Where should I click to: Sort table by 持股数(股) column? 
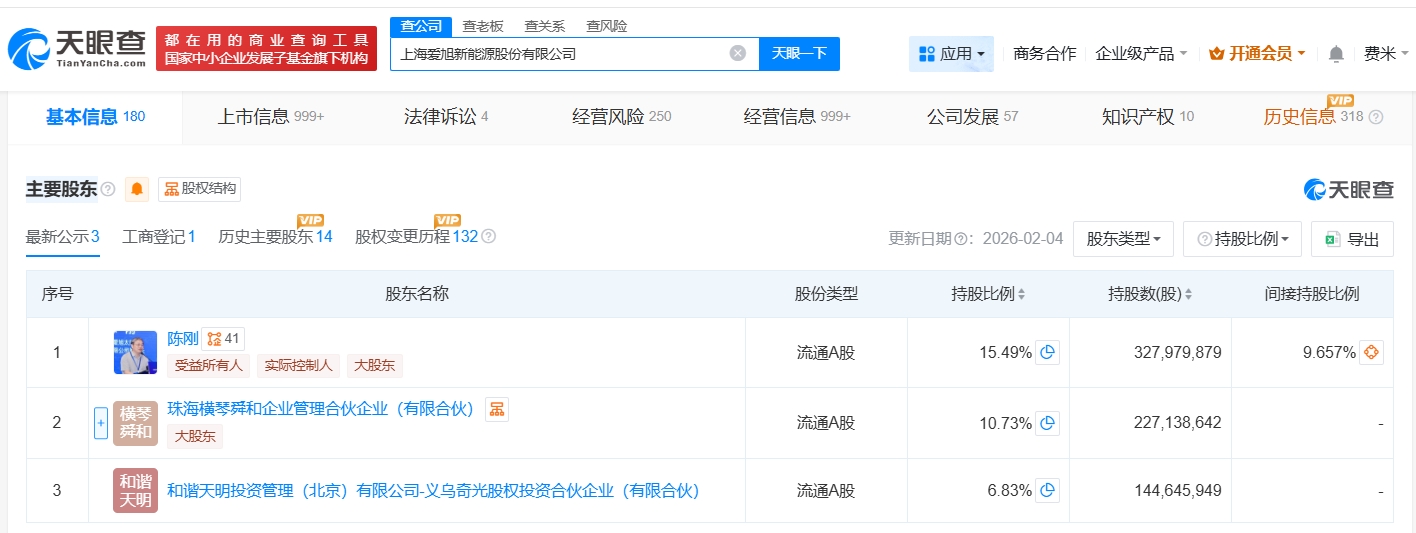click(x=1150, y=294)
